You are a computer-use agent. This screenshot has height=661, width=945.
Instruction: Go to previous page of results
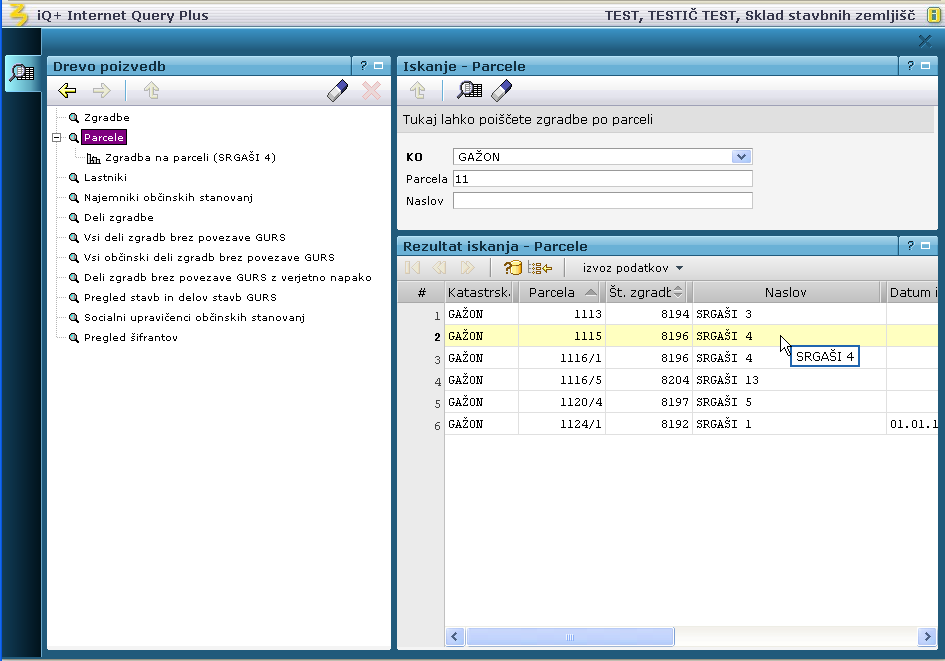pyautogui.click(x=439, y=268)
